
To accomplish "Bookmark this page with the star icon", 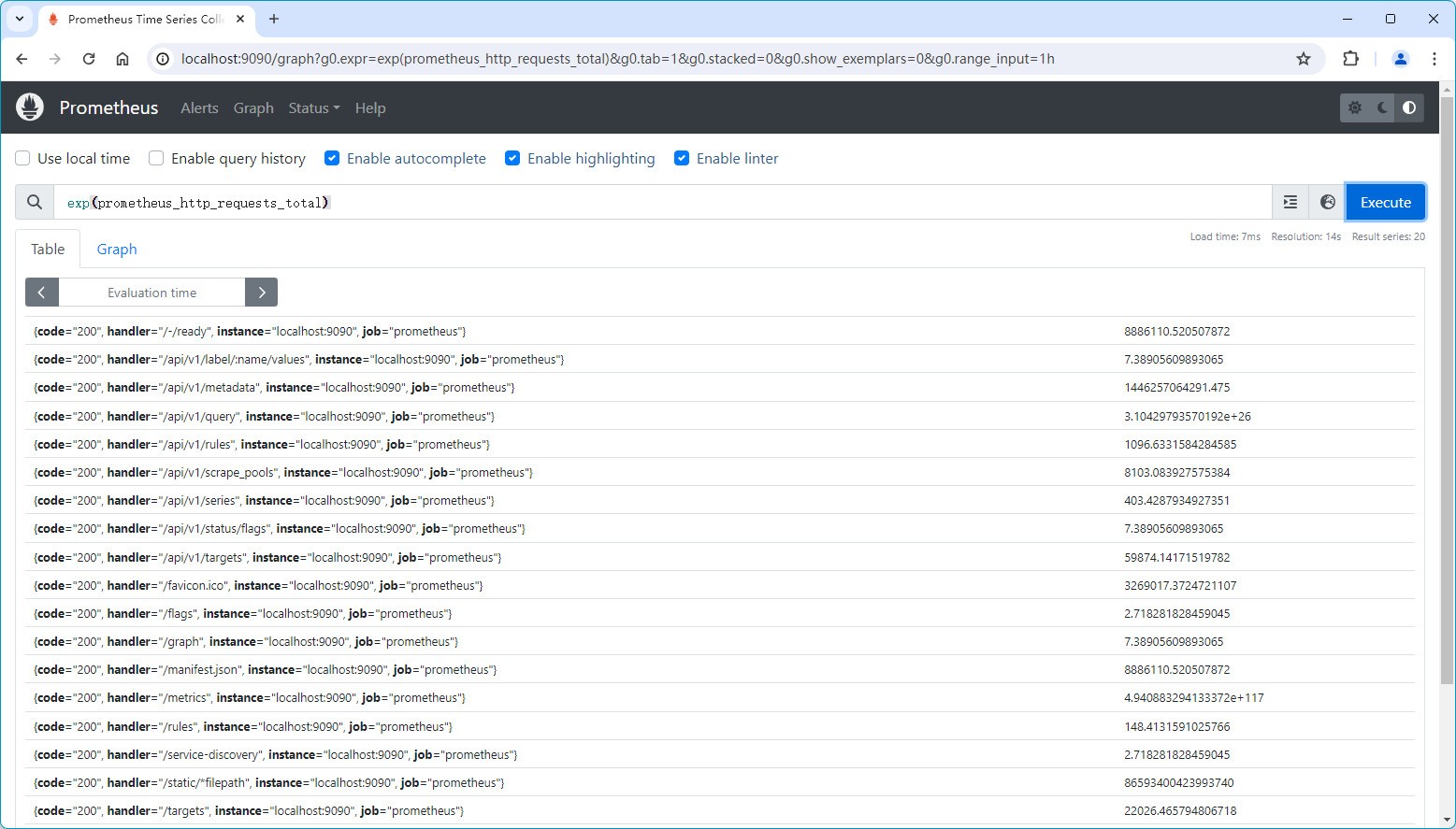I will [1304, 59].
